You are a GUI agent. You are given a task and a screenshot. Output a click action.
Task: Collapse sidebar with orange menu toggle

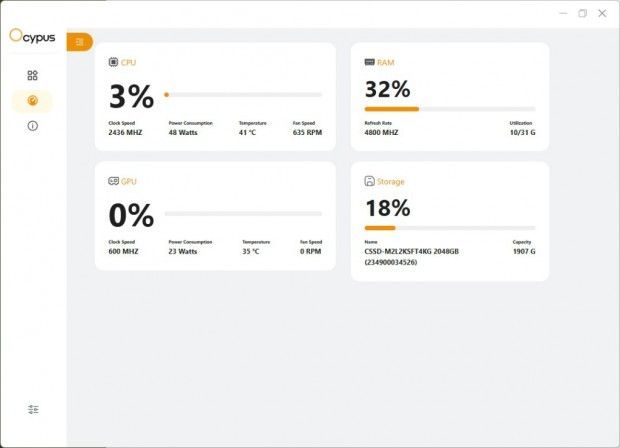pyautogui.click(x=79, y=42)
